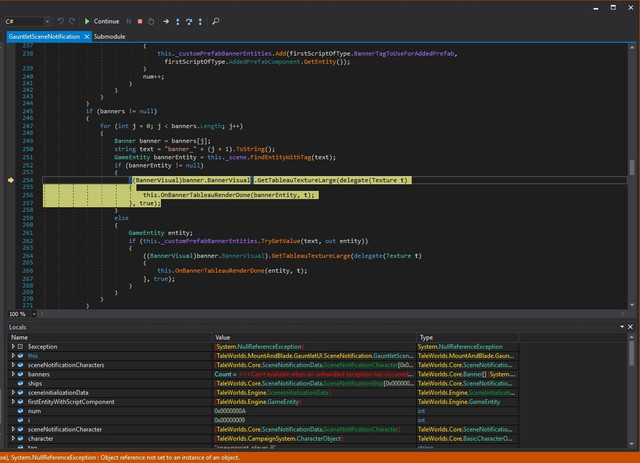Click FindEntityWithTag on line 251

[x=281, y=157]
